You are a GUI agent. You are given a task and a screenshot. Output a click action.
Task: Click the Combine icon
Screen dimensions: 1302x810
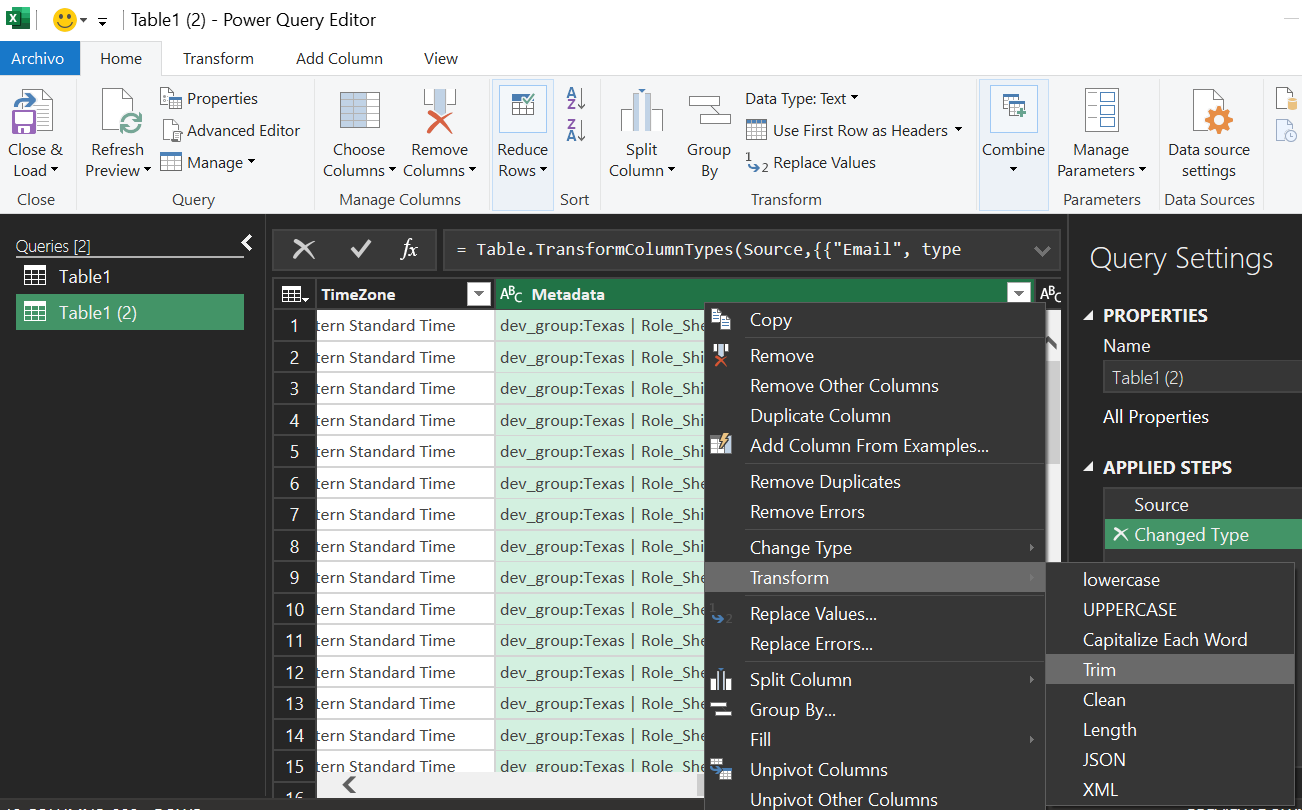[x=1013, y=110]
